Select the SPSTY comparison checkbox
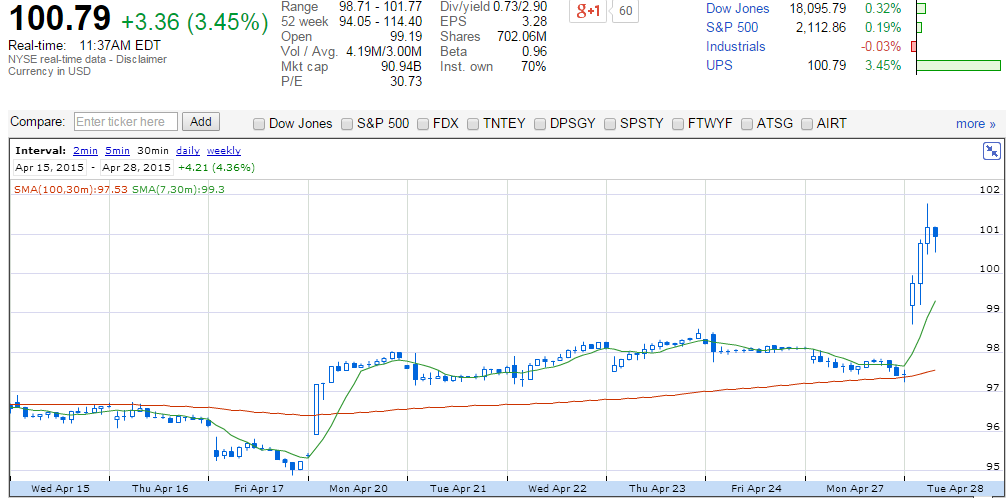The image size is (1008, 498). [610, 124]
